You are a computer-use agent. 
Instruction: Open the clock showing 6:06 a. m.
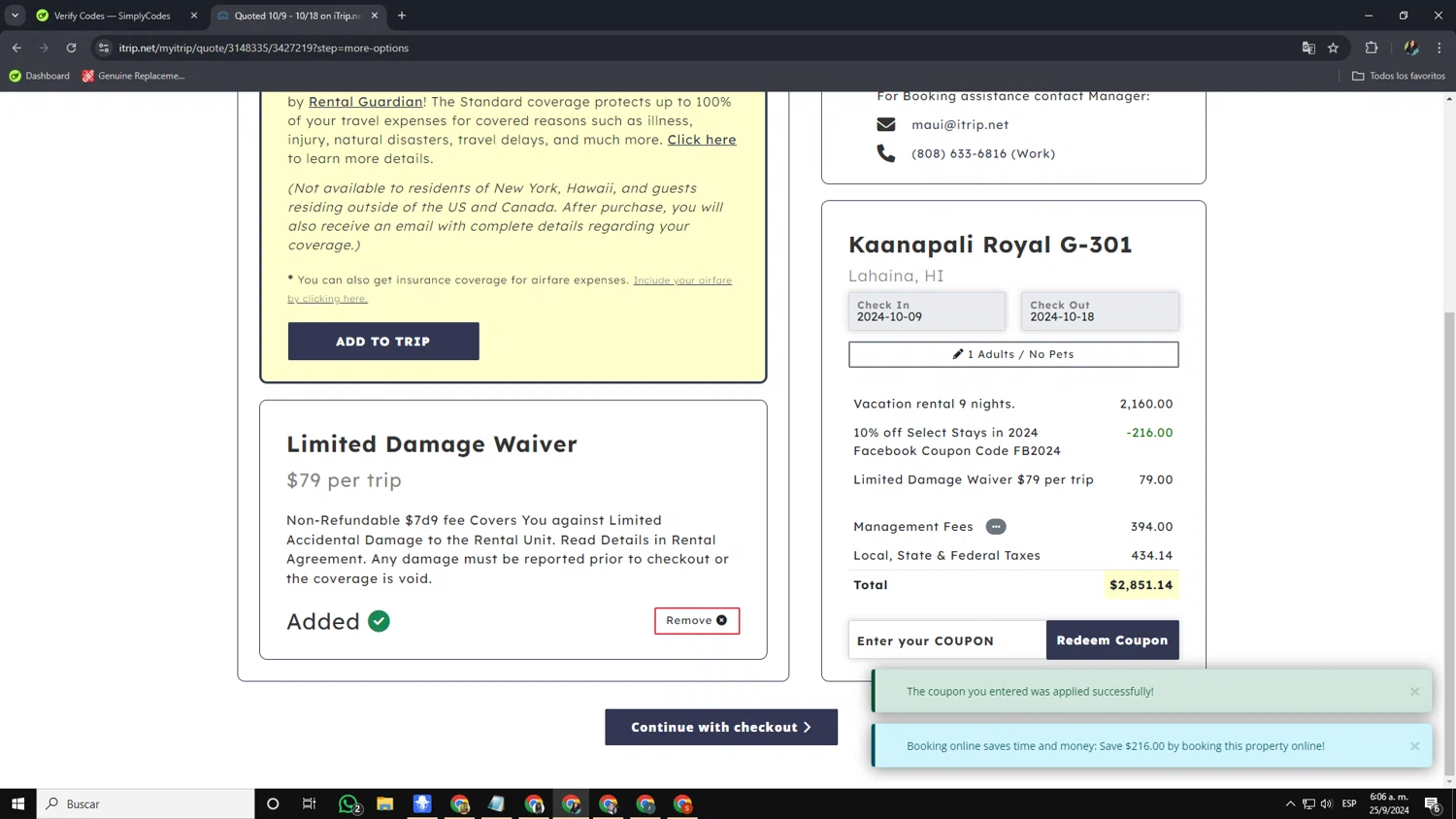[1389, 803]
